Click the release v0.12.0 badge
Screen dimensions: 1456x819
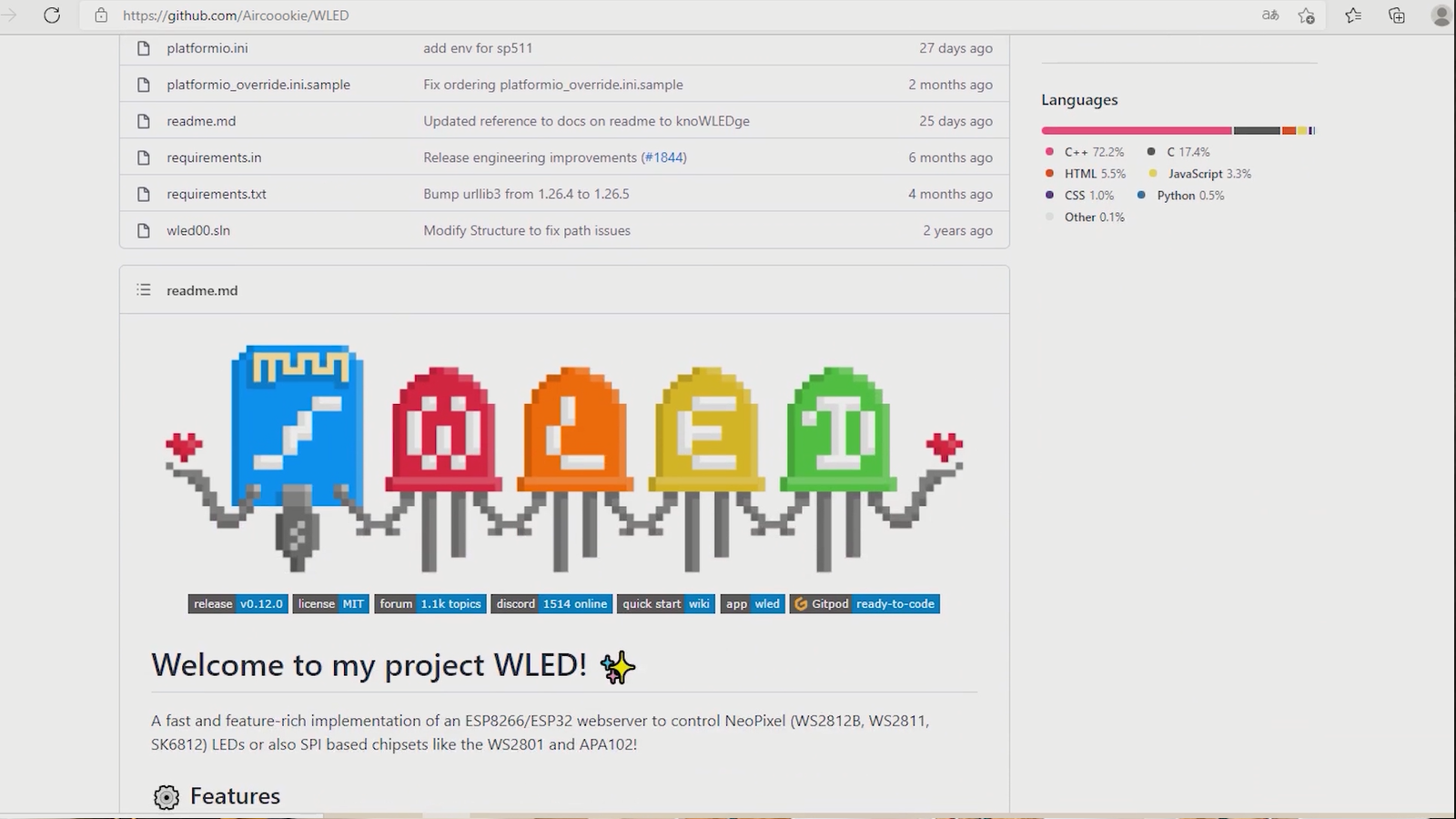tap(238, 603)
